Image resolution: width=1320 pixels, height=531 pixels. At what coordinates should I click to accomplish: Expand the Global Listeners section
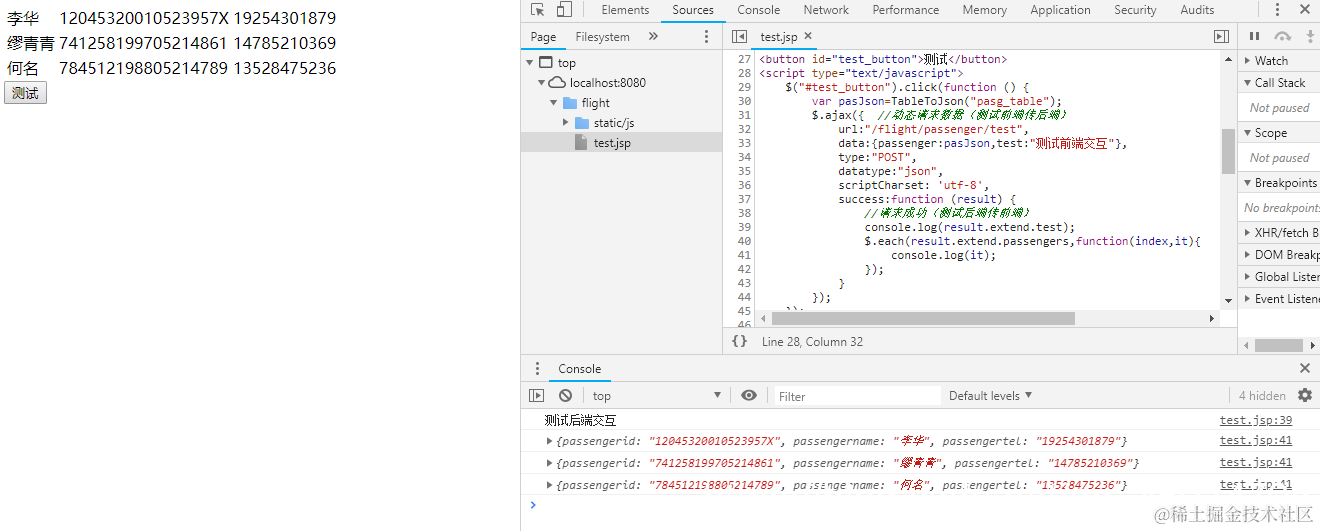(1279, 277)
